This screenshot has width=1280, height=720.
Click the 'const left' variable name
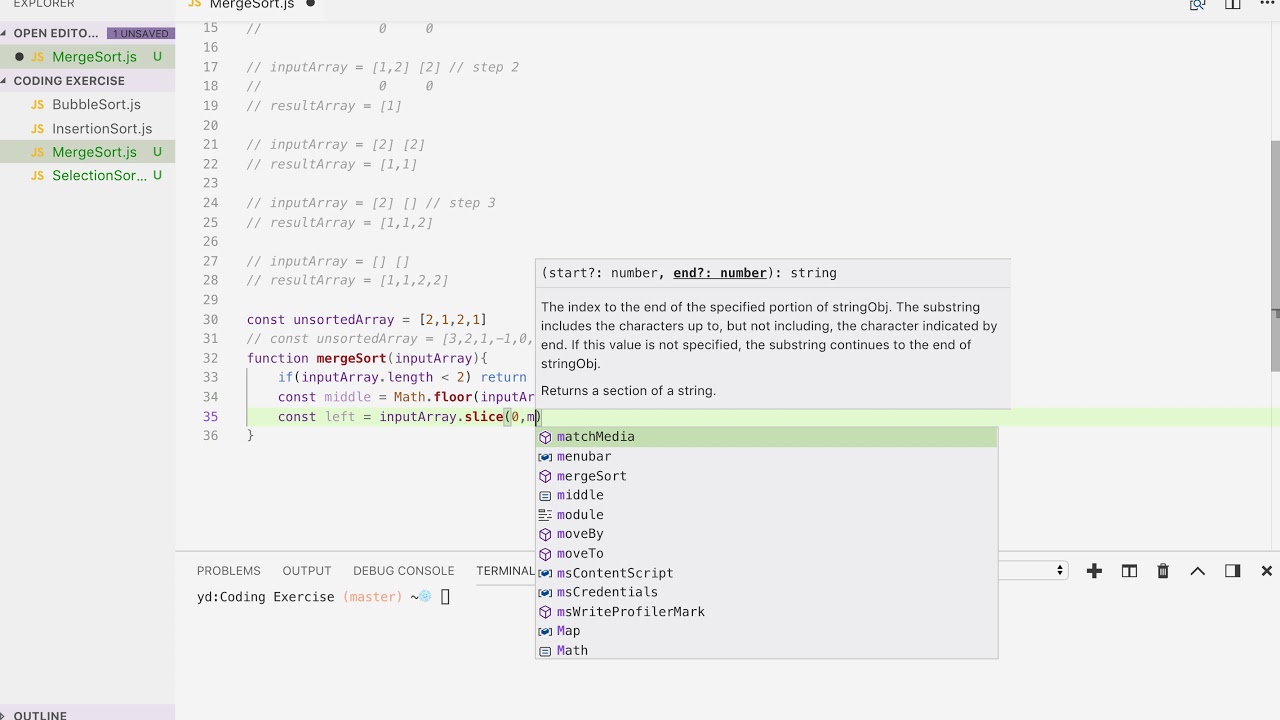[340, 417]
